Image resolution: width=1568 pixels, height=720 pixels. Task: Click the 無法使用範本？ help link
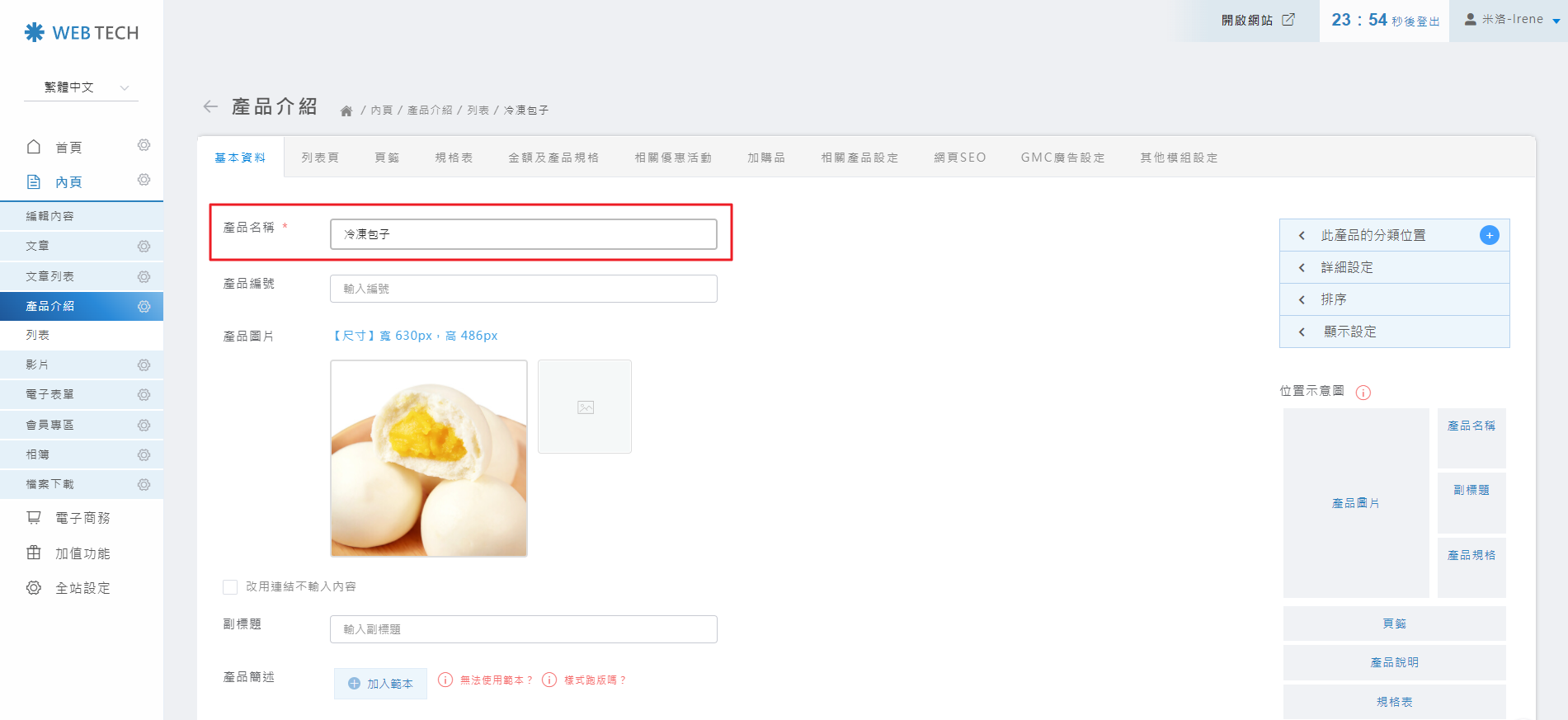tap(496, 680)
